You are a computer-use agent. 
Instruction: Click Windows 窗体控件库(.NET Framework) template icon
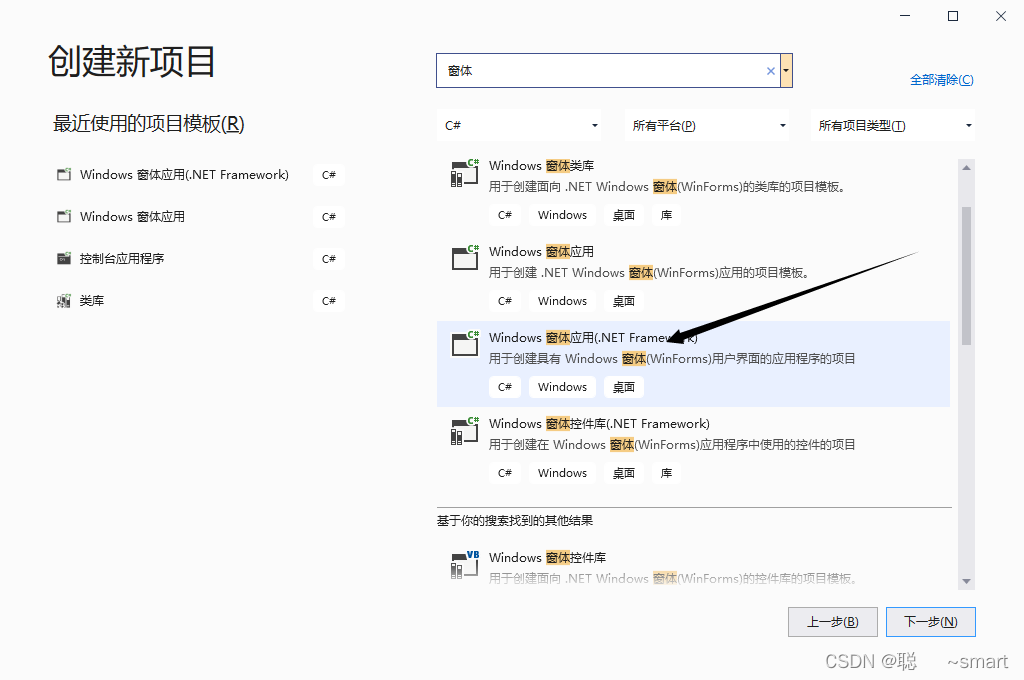465,431
